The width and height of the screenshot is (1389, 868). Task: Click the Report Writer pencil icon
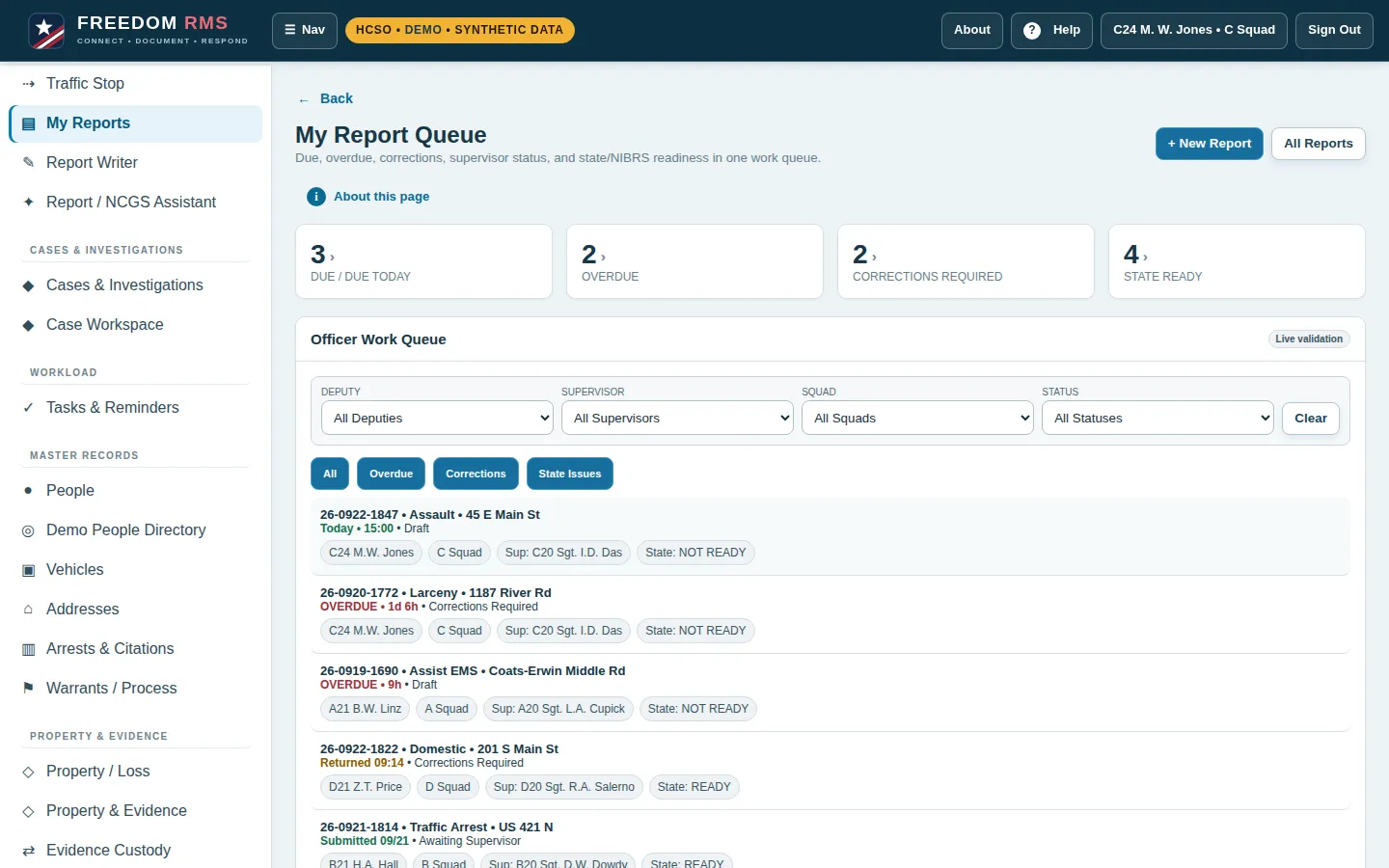coord(28,163)
